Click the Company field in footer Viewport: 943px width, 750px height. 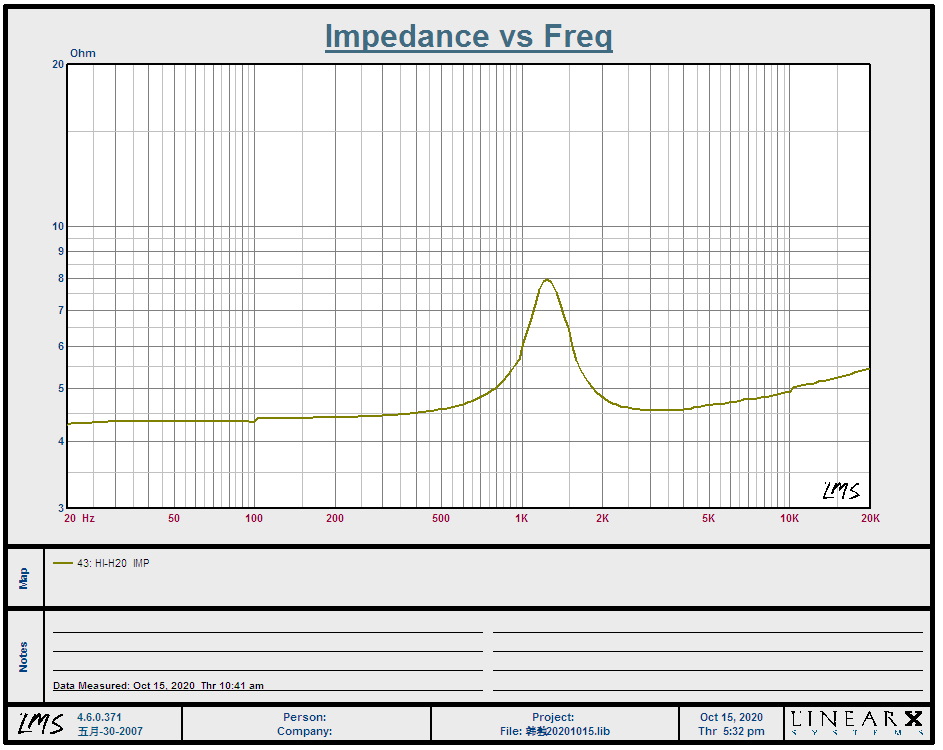pos(305,731)
